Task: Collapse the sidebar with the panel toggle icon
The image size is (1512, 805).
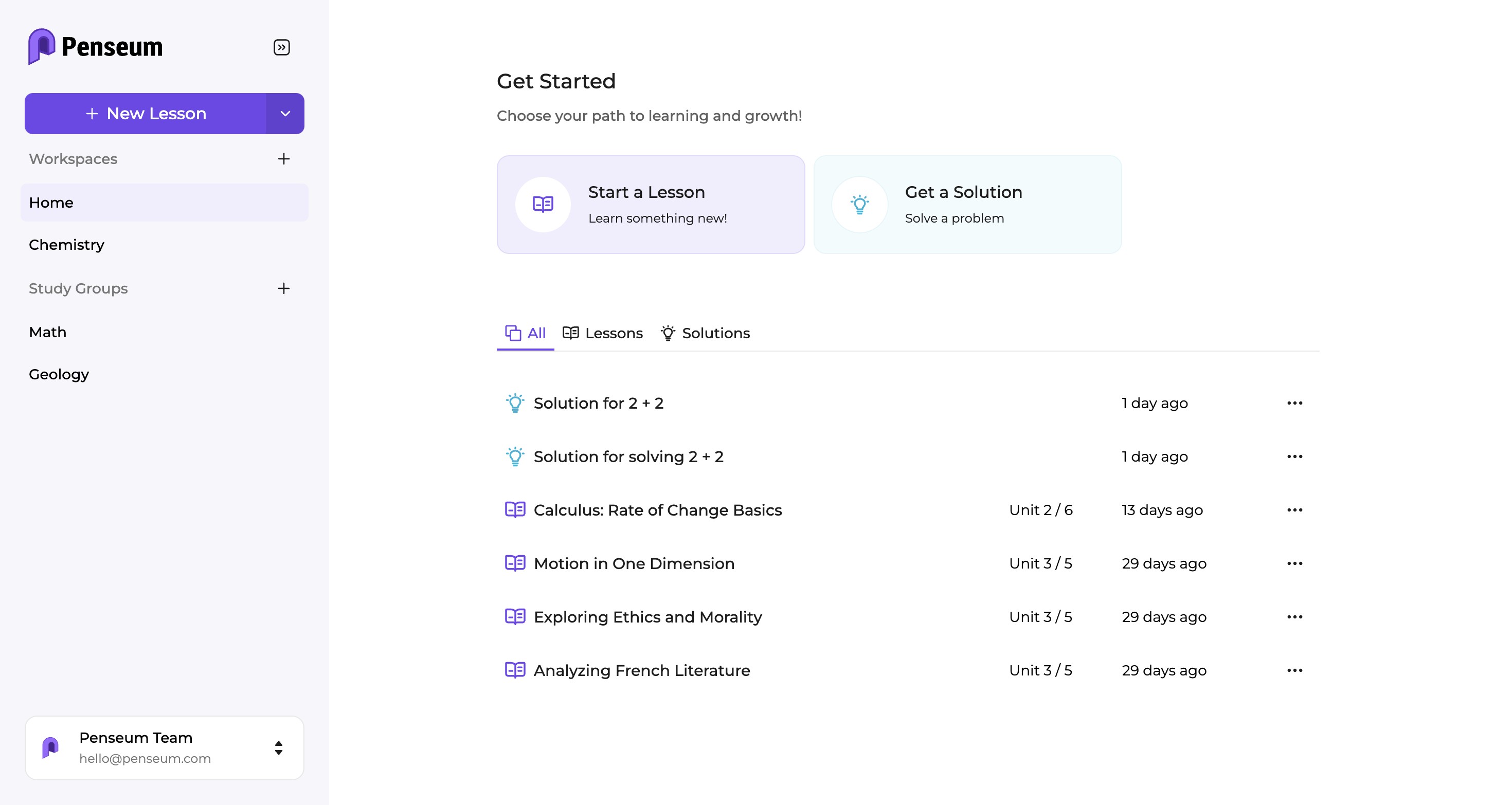Action: click(282, 47)
